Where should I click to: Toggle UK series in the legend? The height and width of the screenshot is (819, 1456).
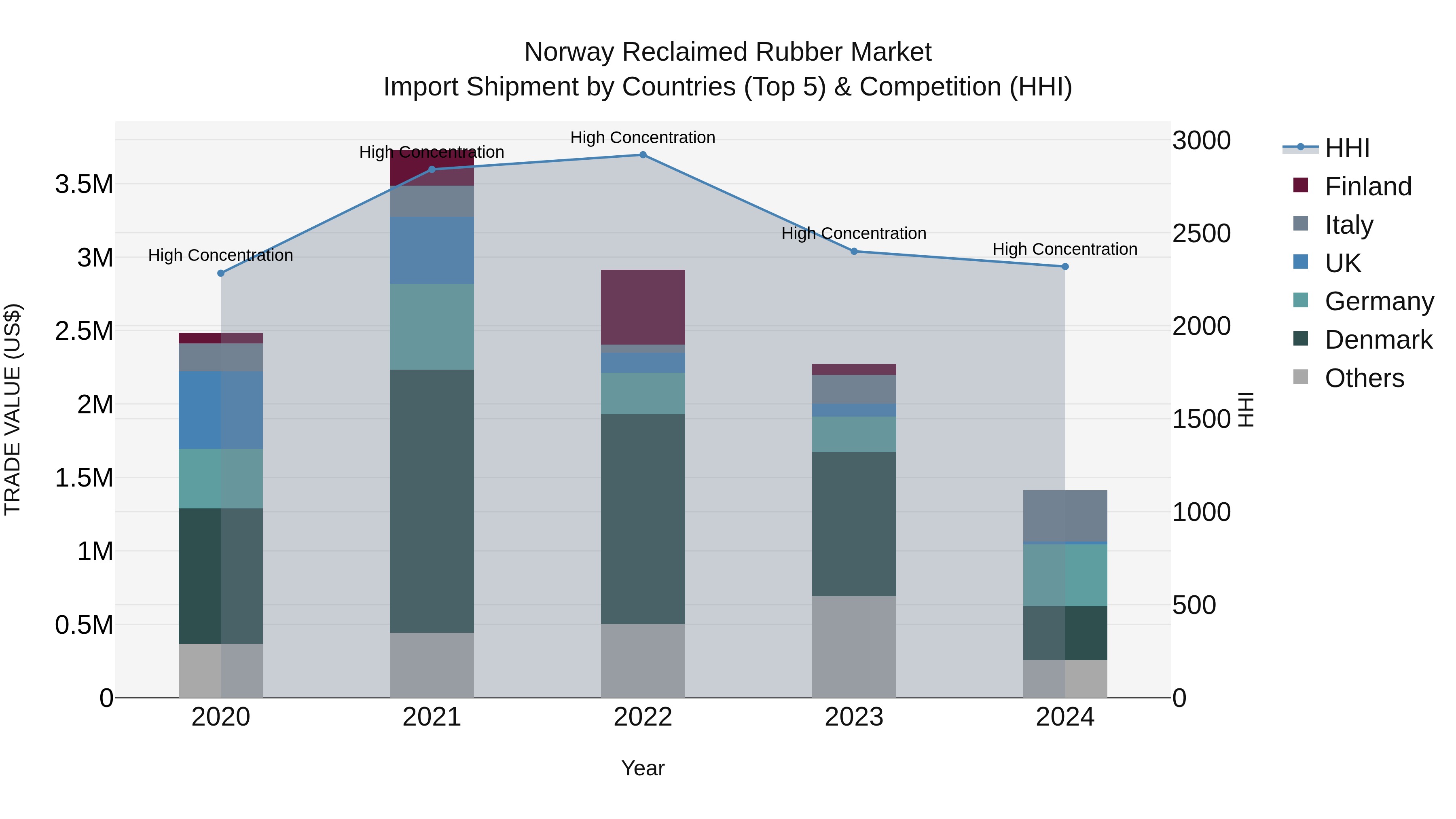tap(1327, 263)
